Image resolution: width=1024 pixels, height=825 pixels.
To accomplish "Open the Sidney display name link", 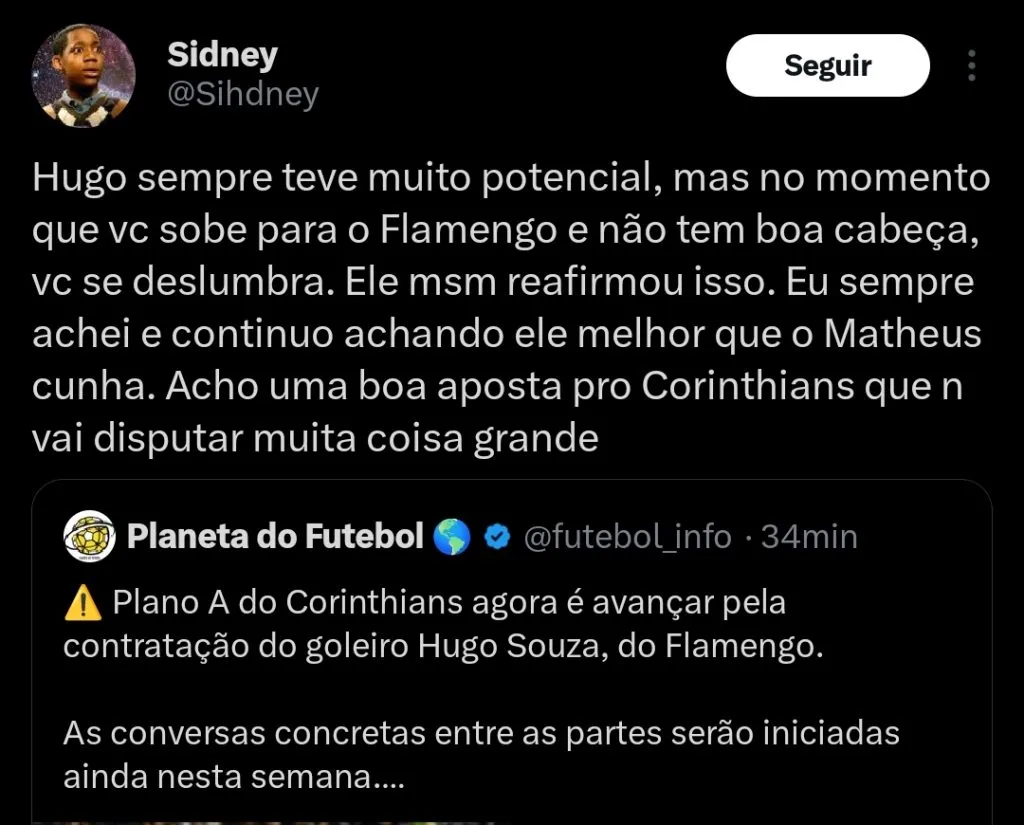I will (222, 56).
